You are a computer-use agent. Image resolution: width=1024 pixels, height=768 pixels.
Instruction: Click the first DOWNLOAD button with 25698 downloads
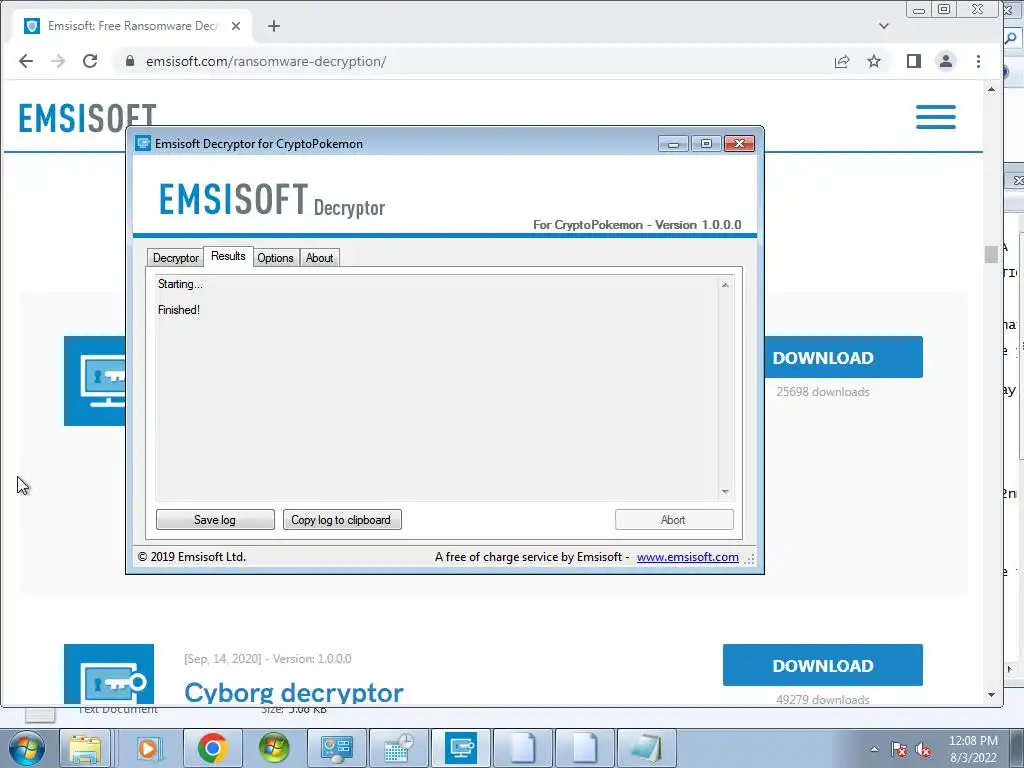(843, 357)
